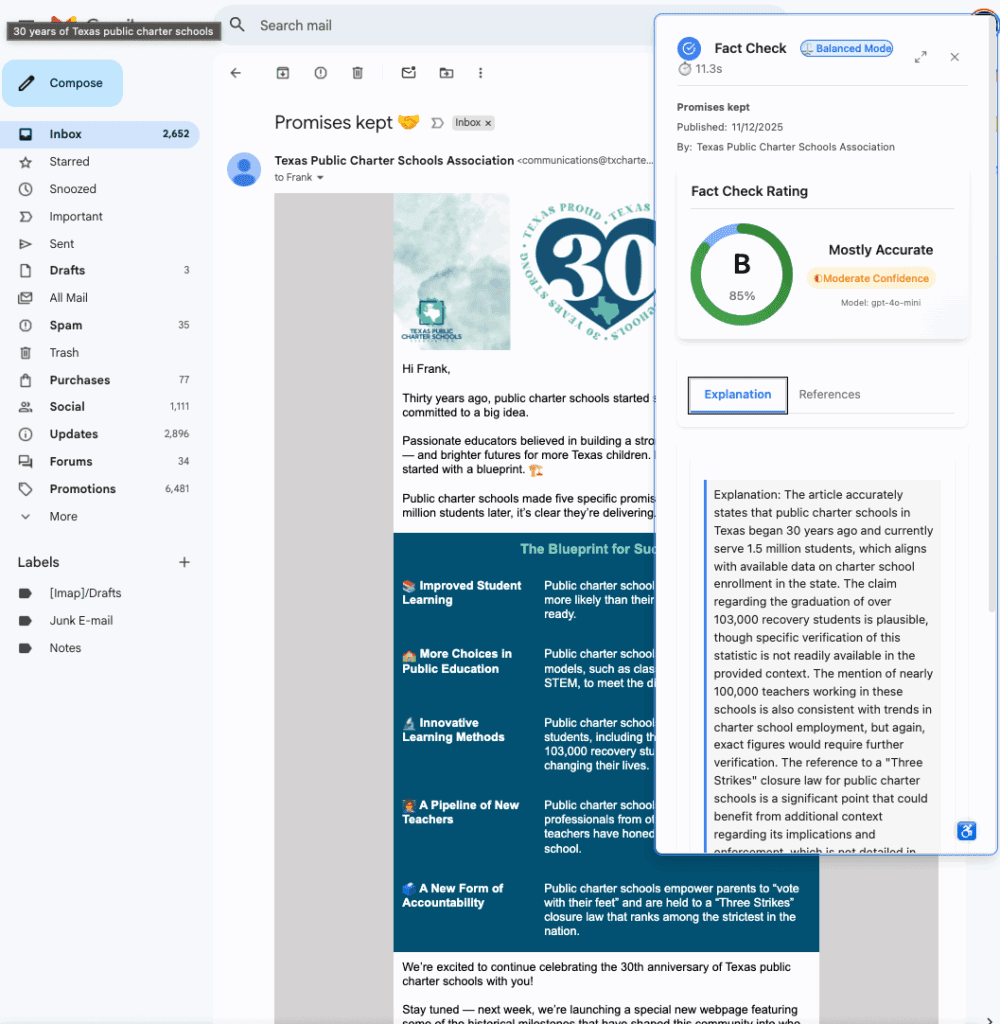This screenshot has width=1000, height=1024.
Task: Expand the Fact Check panel to fullscreen
Action: tap(920, 57)
